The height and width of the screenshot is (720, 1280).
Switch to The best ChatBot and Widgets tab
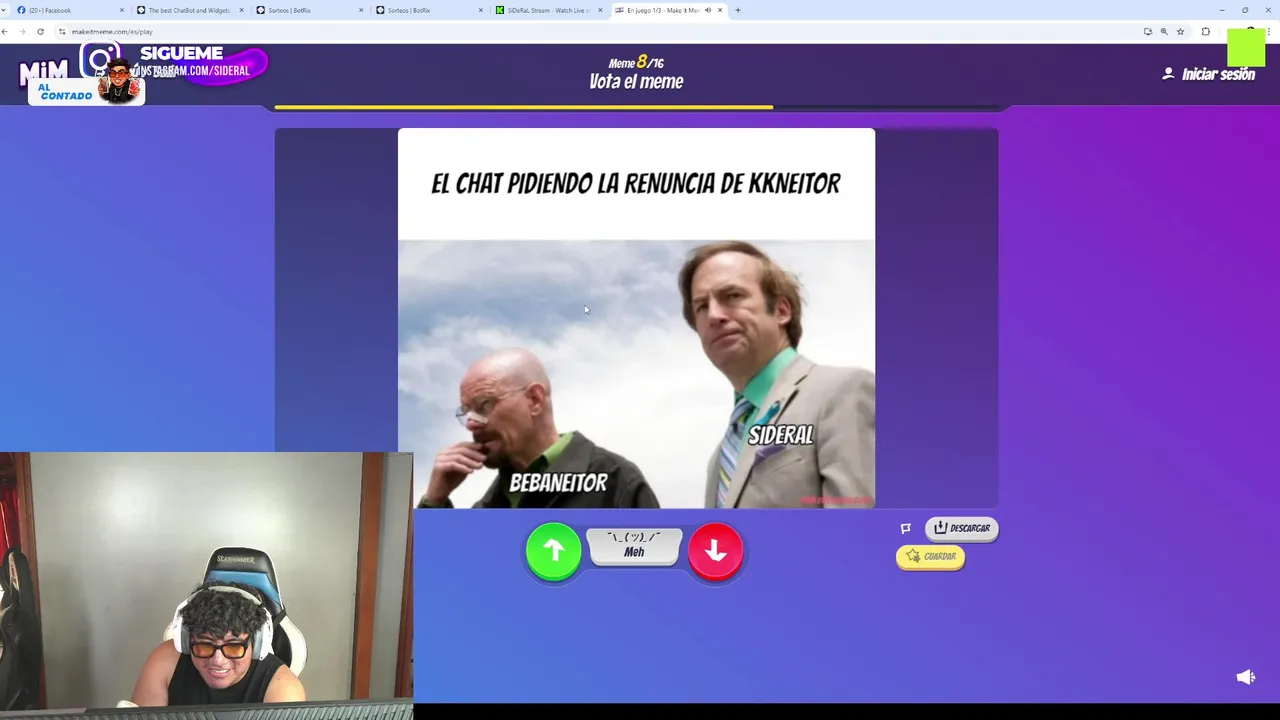(x=190, y=10)
